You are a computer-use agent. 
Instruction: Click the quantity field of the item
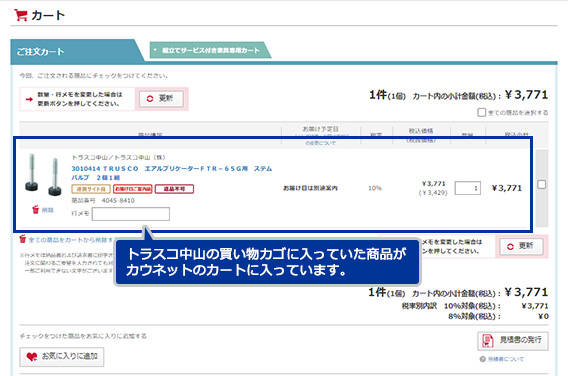tap(468, 188)
